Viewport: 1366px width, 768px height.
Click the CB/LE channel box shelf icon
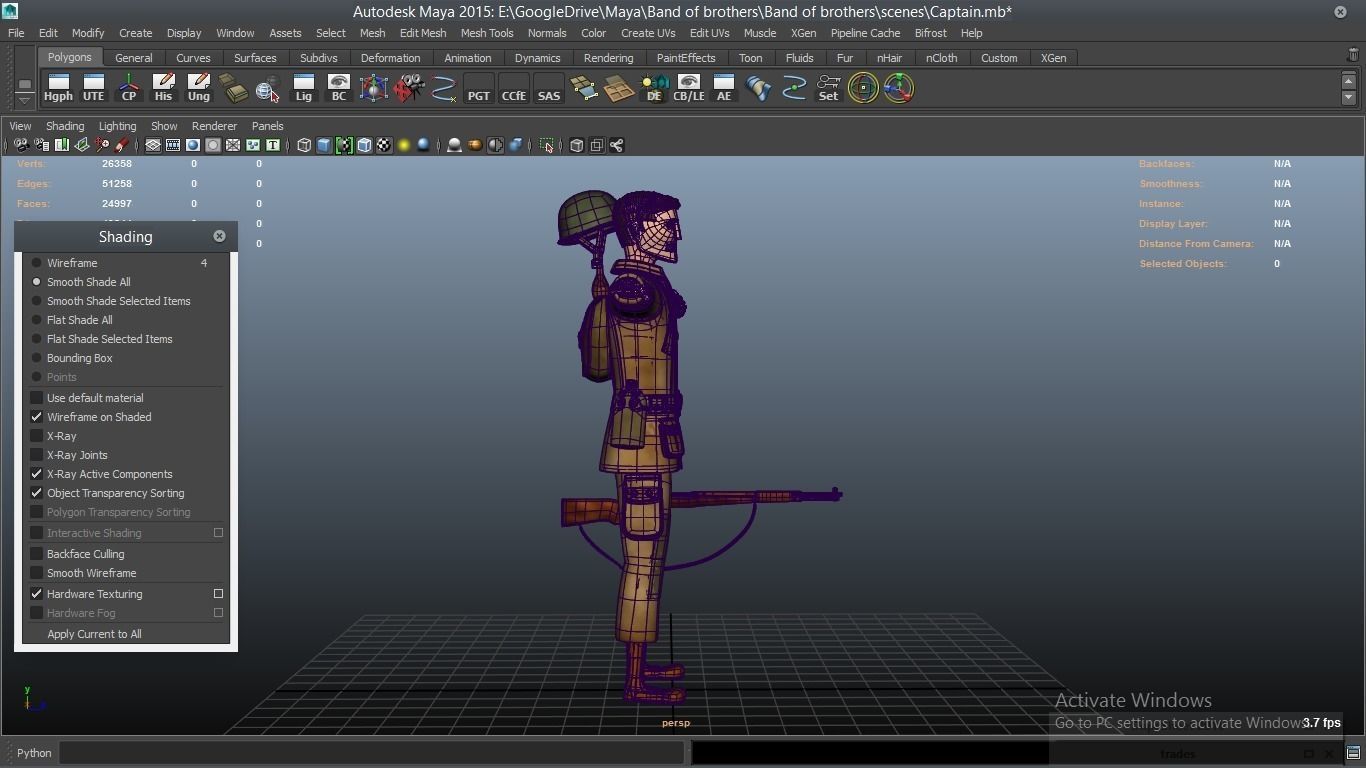pyautogui.click(x=689, y=88)
